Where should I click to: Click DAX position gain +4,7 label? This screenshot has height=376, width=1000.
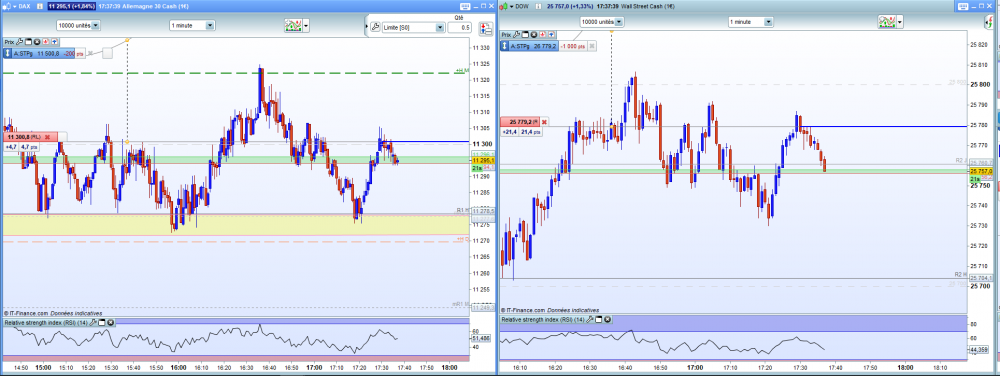(11, 147)
